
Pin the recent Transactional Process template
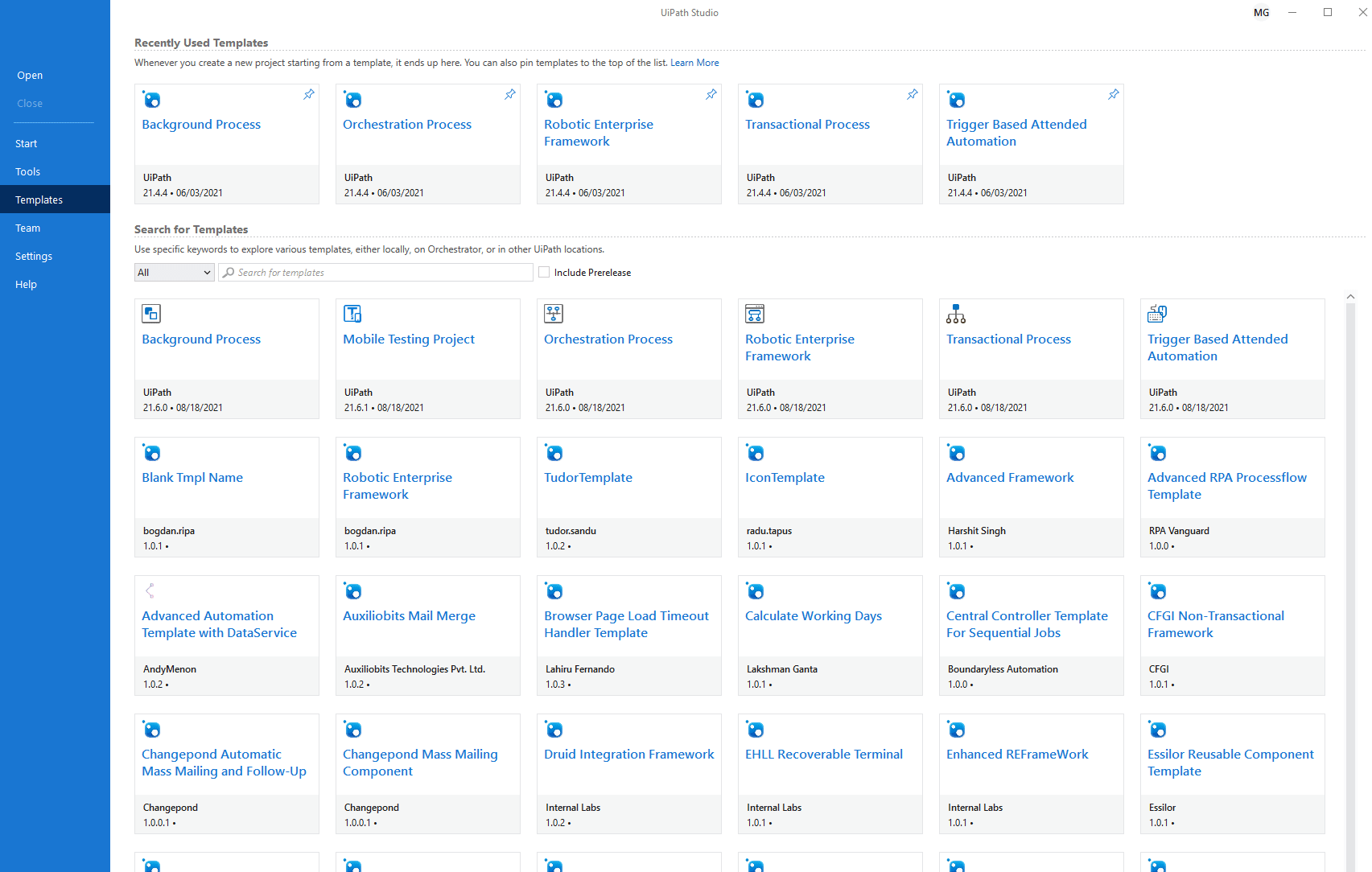pos(913,95)
